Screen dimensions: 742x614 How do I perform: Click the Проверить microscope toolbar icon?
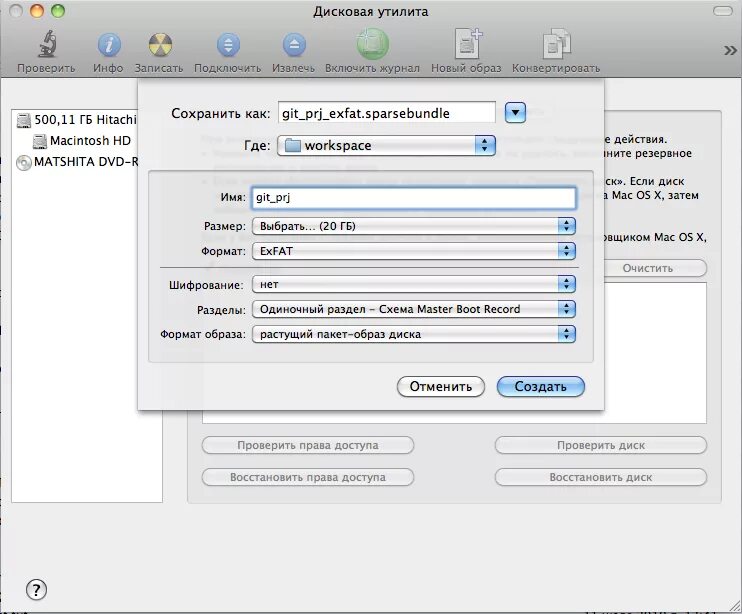(46, 44)
